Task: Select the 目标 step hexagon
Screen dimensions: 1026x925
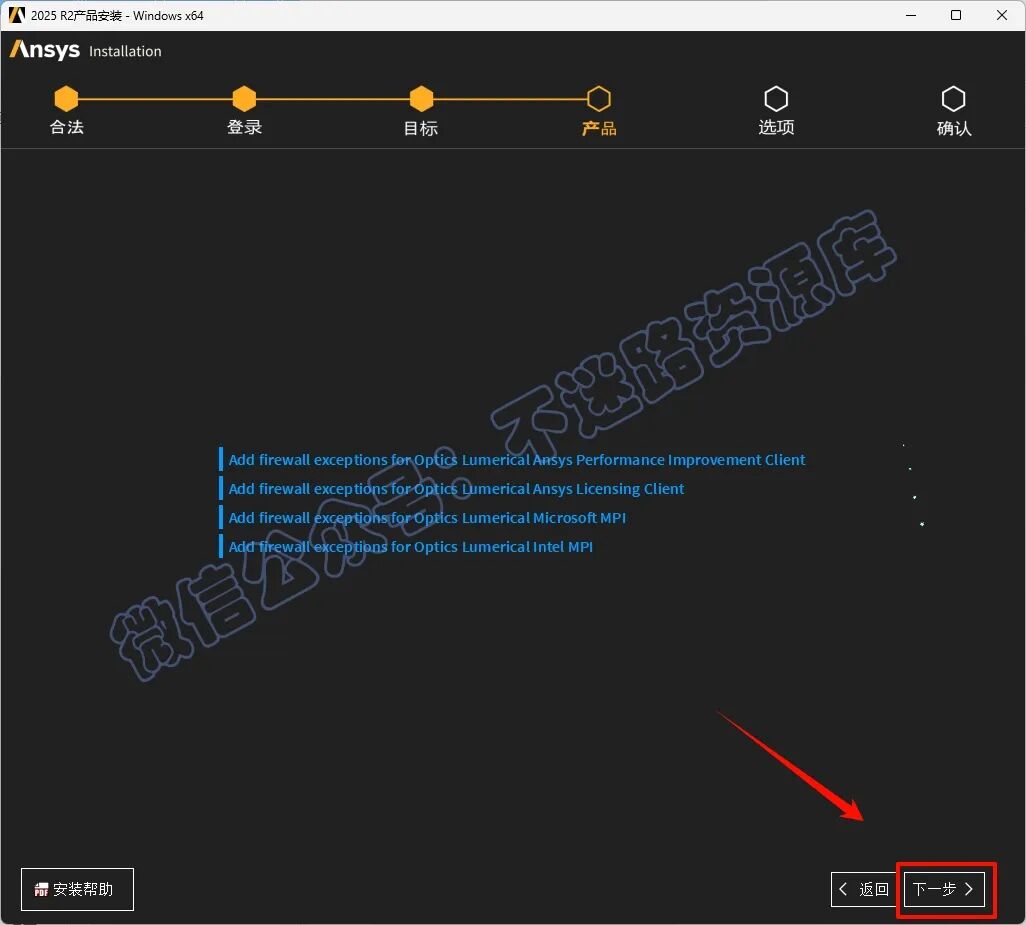Action: [x=421, y=99]
